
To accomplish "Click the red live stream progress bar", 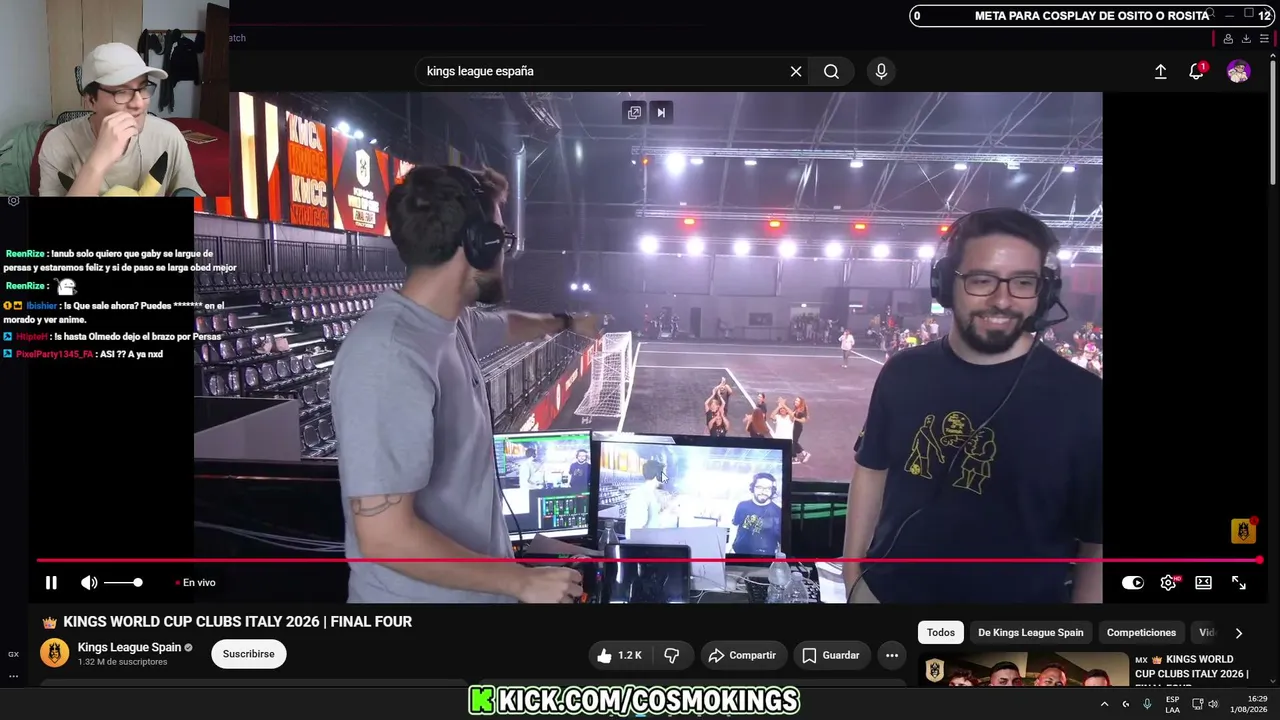I will pyautogui.click(x=650, y=560).
